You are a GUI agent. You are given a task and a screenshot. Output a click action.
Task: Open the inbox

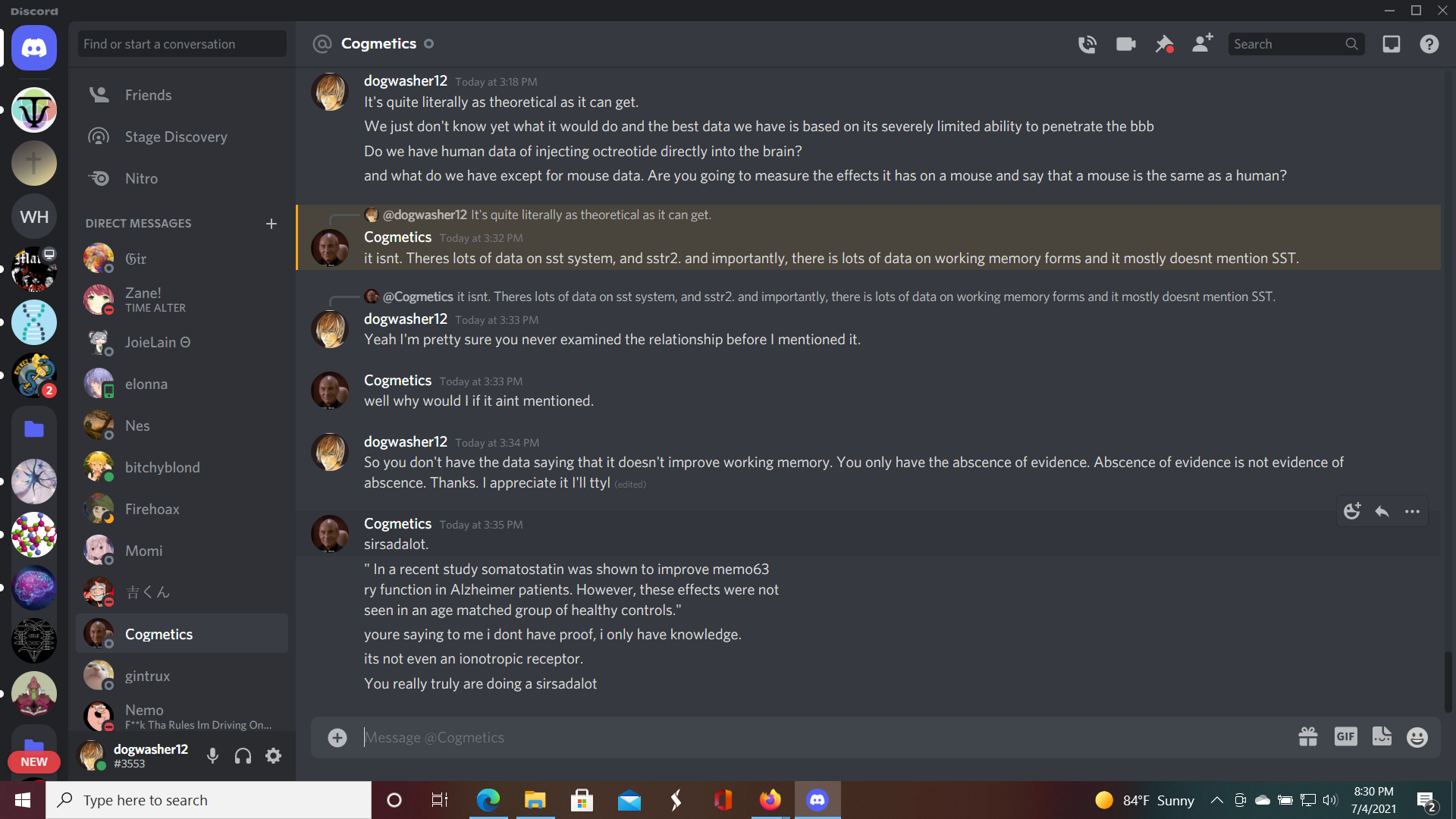1391,44
